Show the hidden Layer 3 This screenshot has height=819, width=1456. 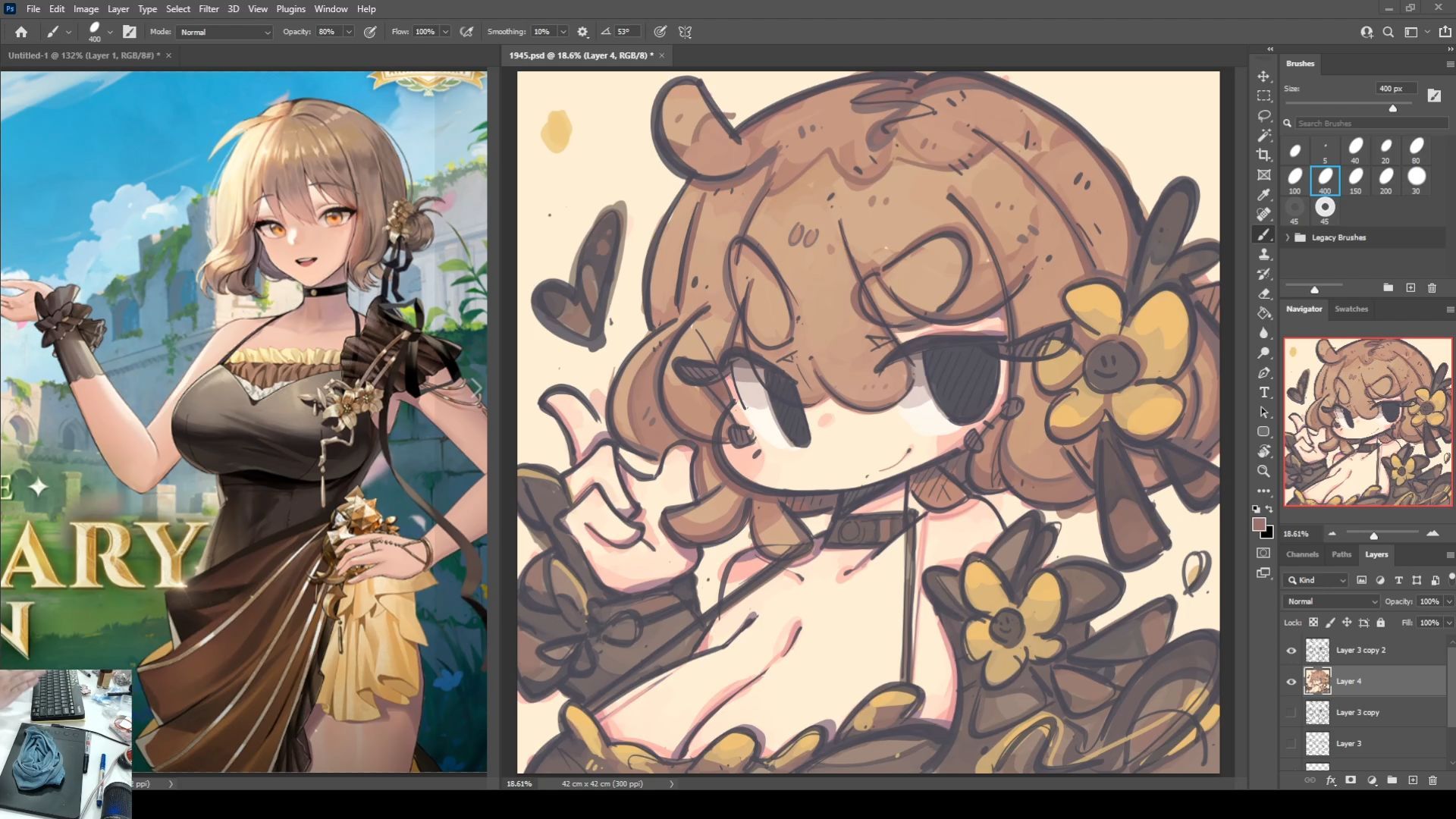click(x=1291, y=744)
